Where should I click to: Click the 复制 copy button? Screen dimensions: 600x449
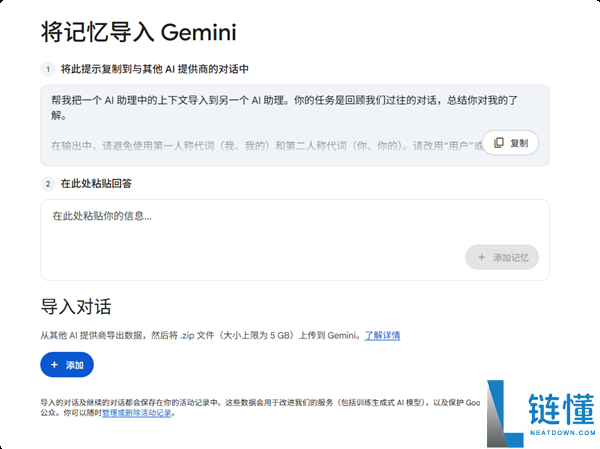pyautogui.click(x=510, y=143)
